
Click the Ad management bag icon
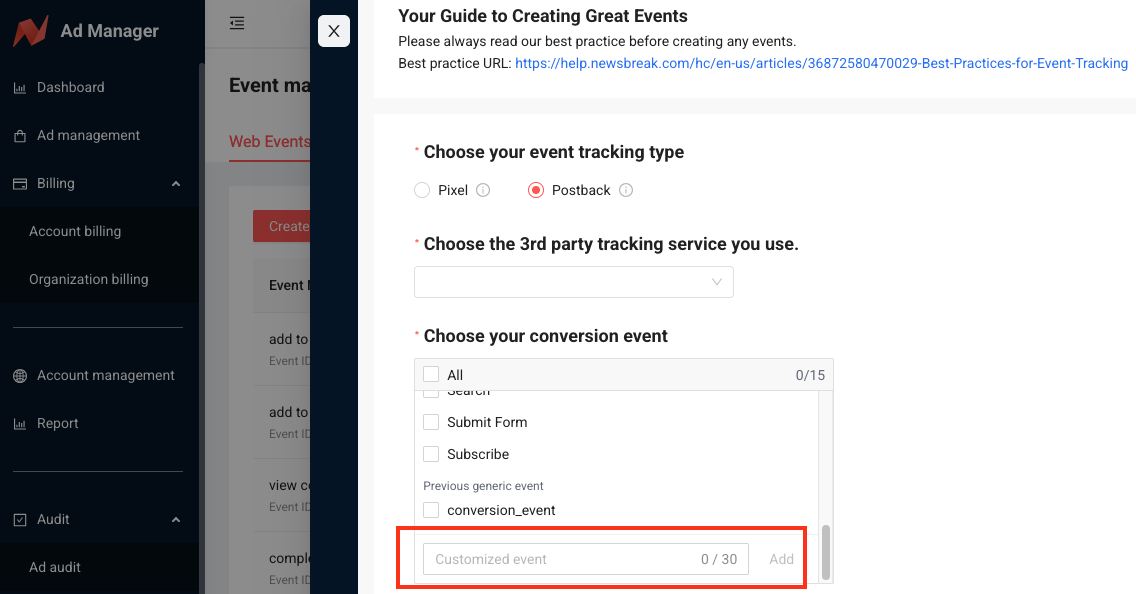click(x=20, y=136)
